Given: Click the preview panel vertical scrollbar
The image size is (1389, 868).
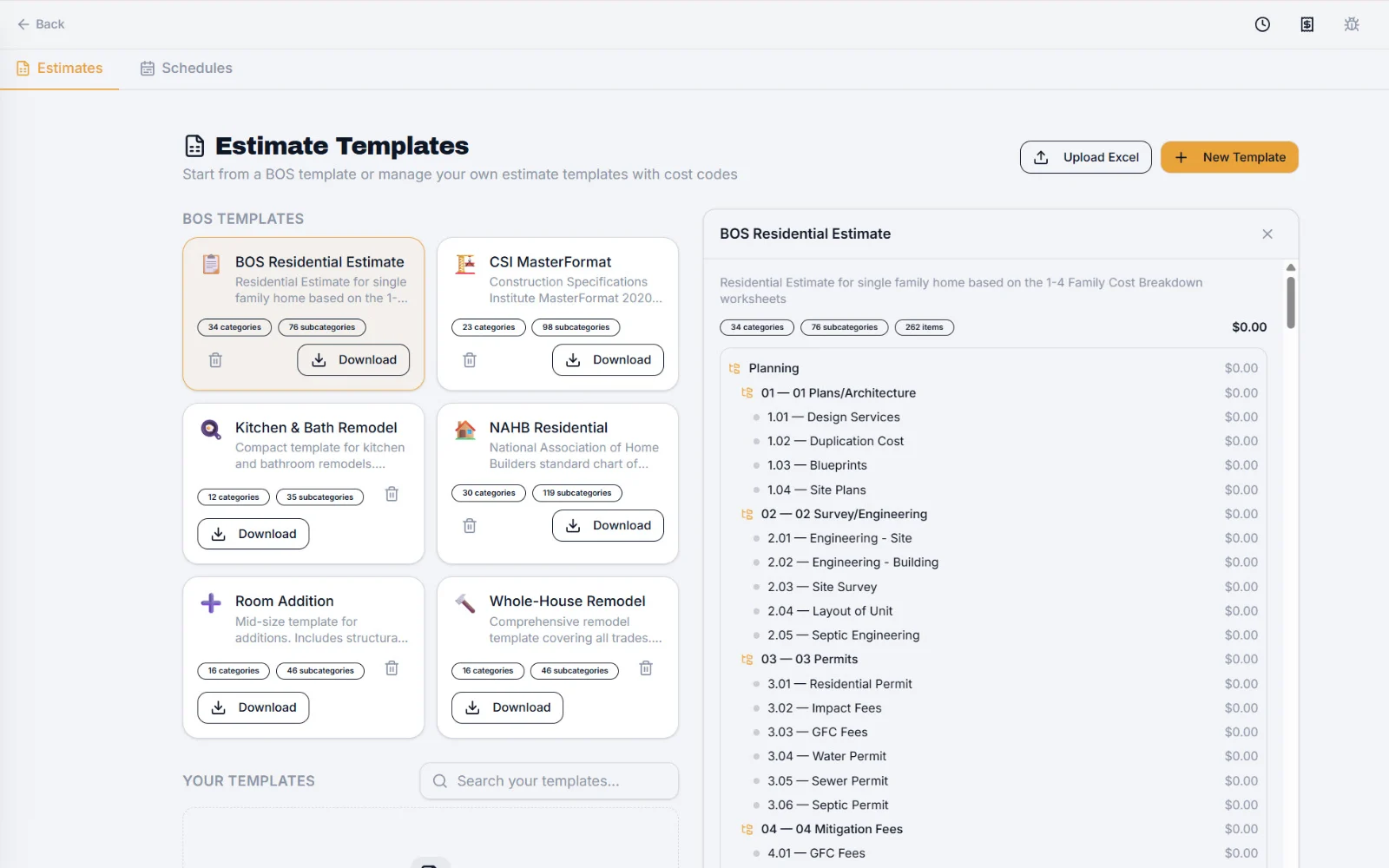Looking at the screenshot, I should tap(1291, 301).
